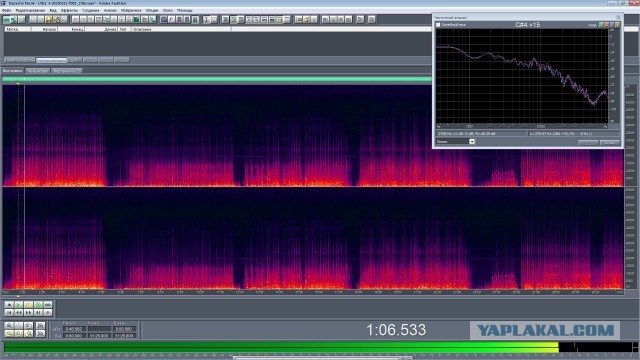
Task: Click the horizontal scrollbar at window bottom
Action: 322,358
